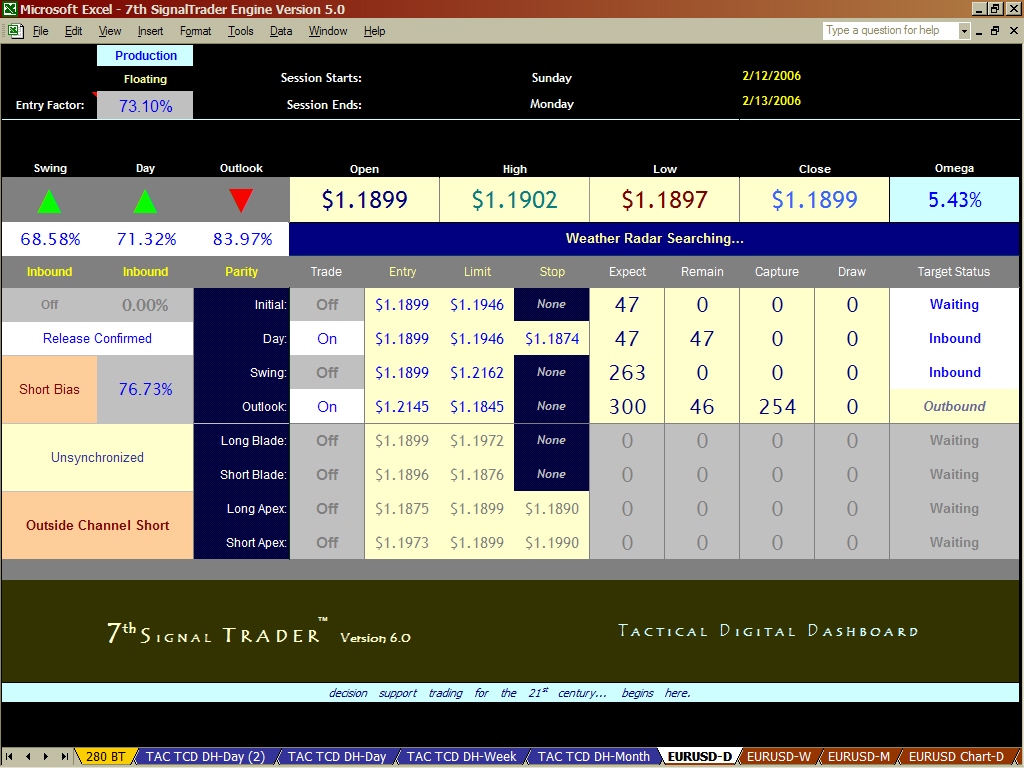Switch to the EURUSD-W sheet tab
Viewport: 1024px width, 768px height.
tap(778, 757)
